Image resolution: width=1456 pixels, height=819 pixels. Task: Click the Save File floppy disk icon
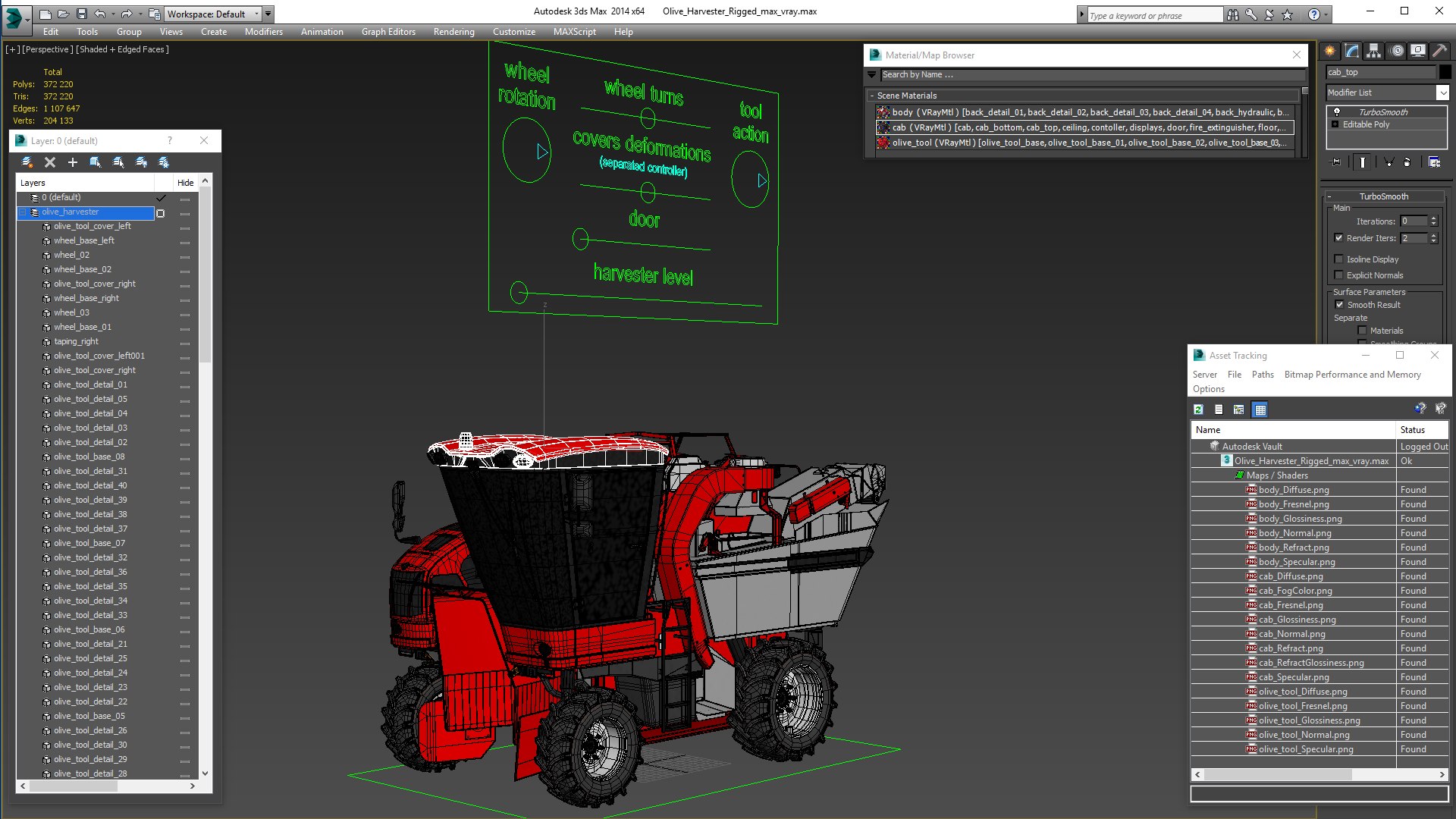coord(82,14)
